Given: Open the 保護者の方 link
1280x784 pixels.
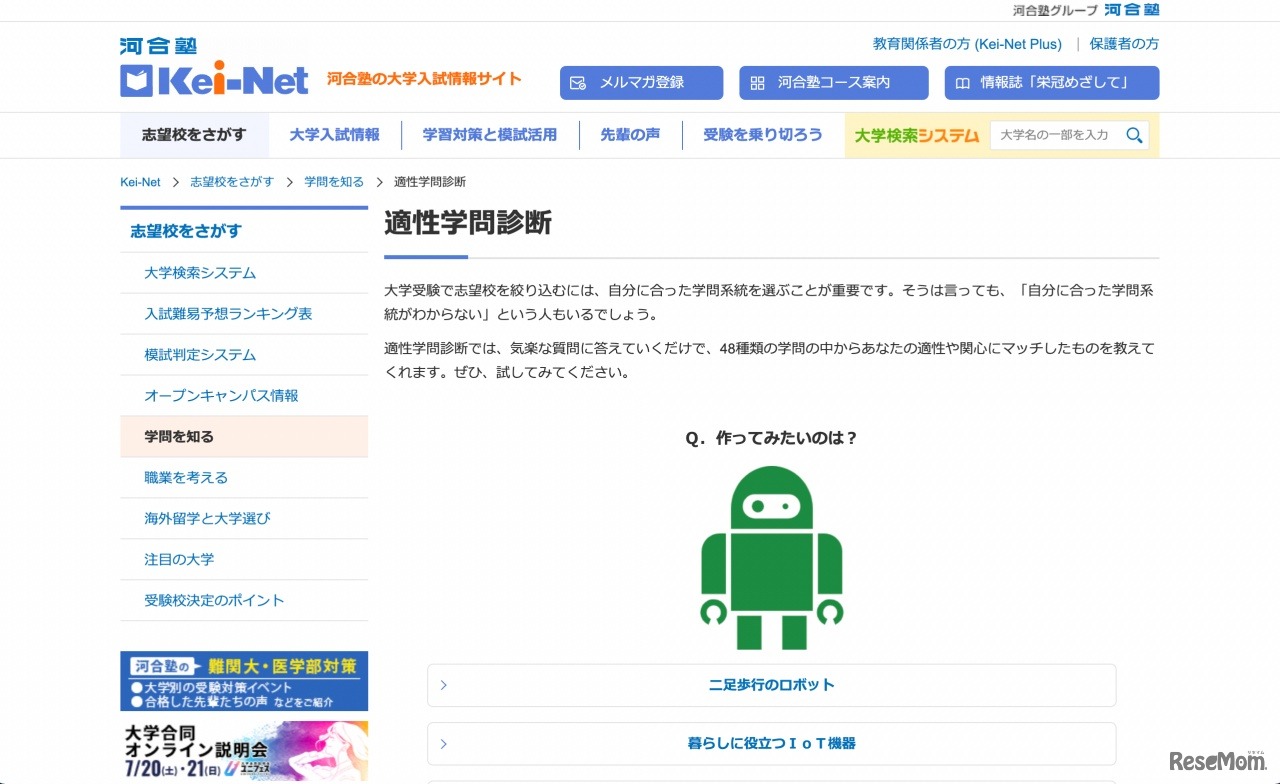Looking at the screenshot, I should [1124, 44].
